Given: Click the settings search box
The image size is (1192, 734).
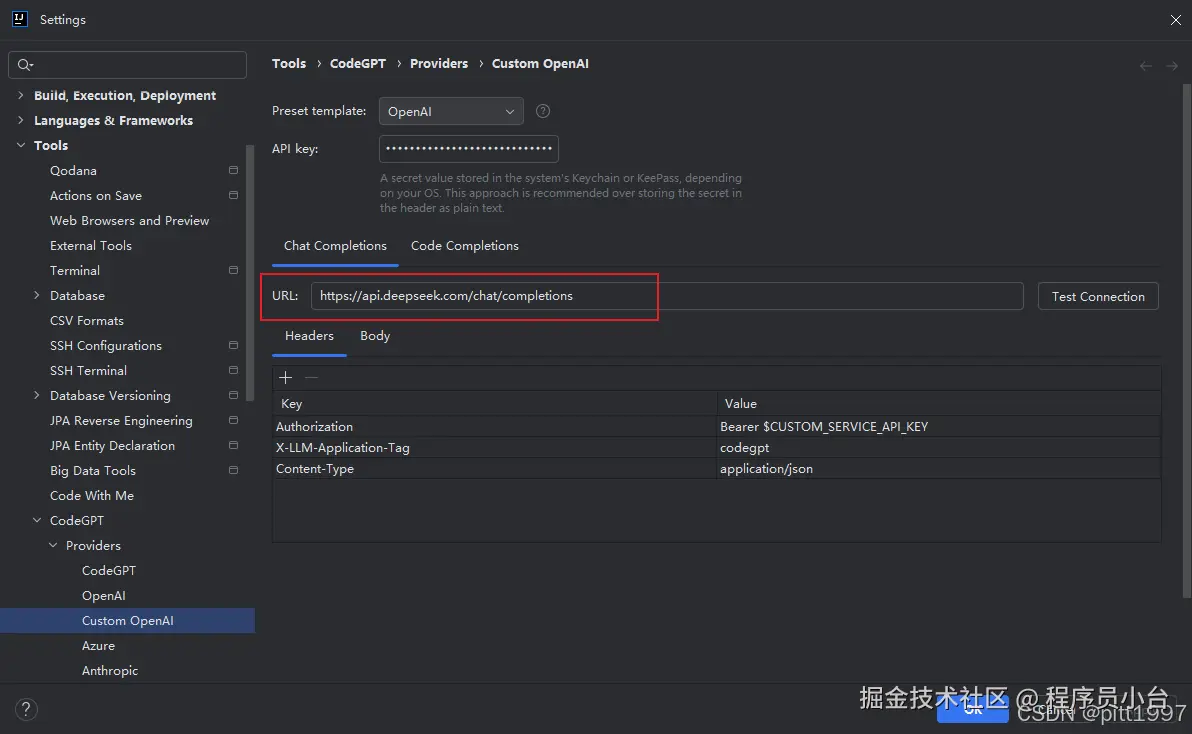Looking at the screenshot, I should pyautogui.click(x=127, y=65).
